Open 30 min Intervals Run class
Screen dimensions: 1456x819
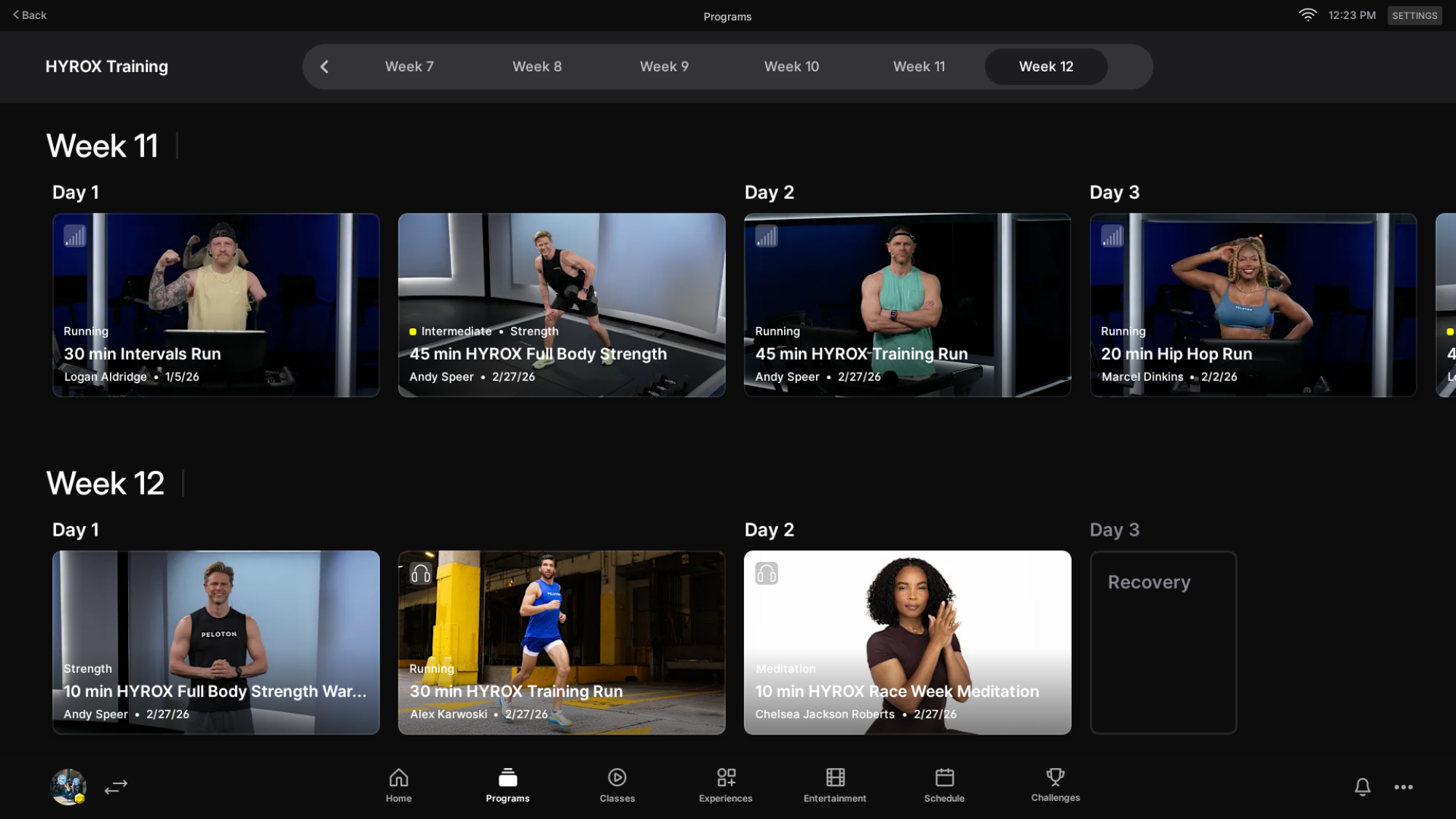pyautogui.click(x=215, y=305)
